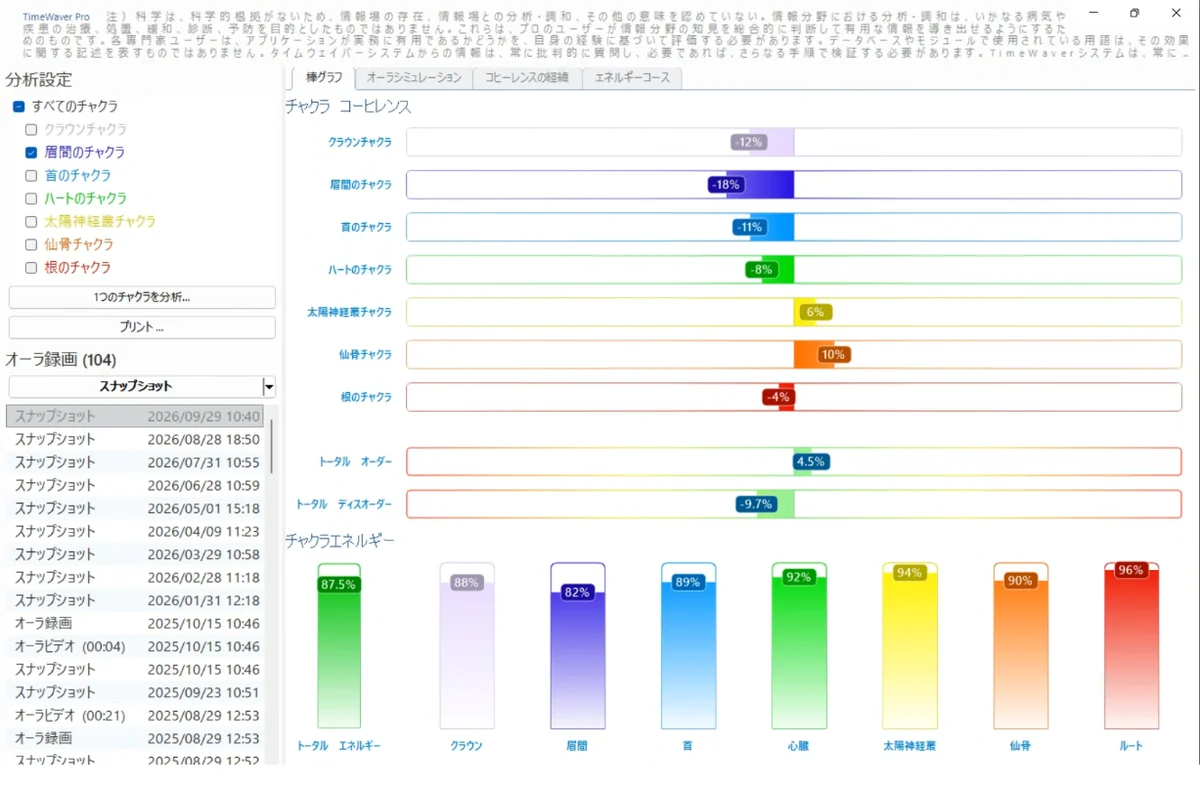The width and height of the screenshot is (1200, 792).
Task: Click the 87.5% トータル エネルギー column
Action: 339,646
